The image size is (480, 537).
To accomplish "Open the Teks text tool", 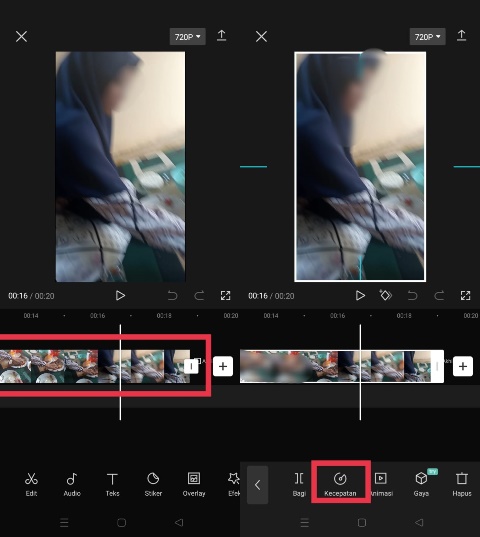I will coord(112,484).
